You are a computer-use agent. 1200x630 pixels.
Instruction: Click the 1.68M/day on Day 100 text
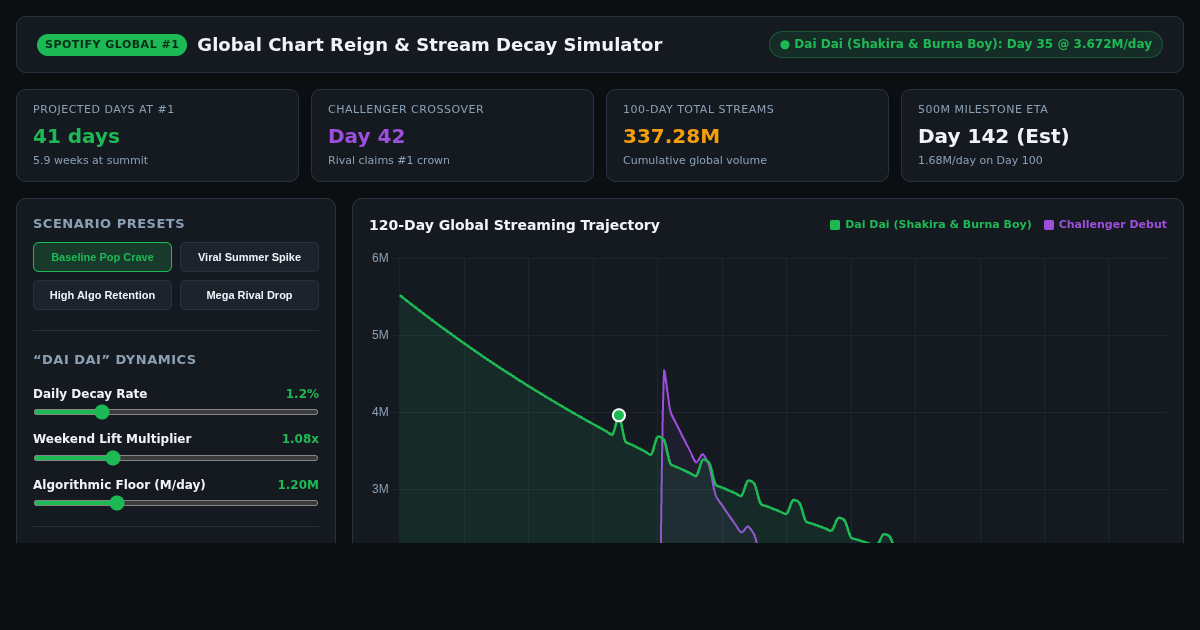(980, 160)
